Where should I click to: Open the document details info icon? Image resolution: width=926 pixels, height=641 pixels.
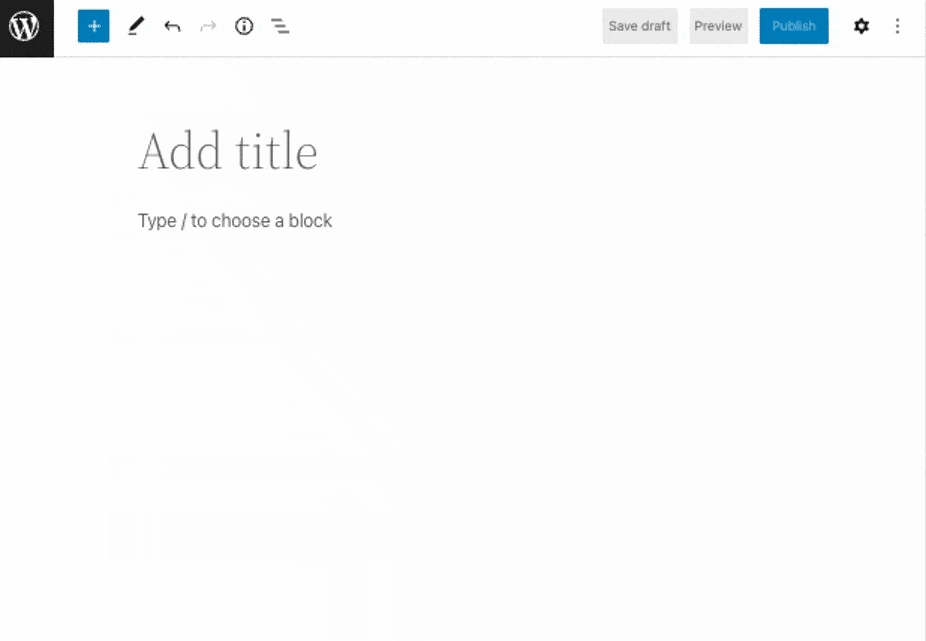point(244,27)
